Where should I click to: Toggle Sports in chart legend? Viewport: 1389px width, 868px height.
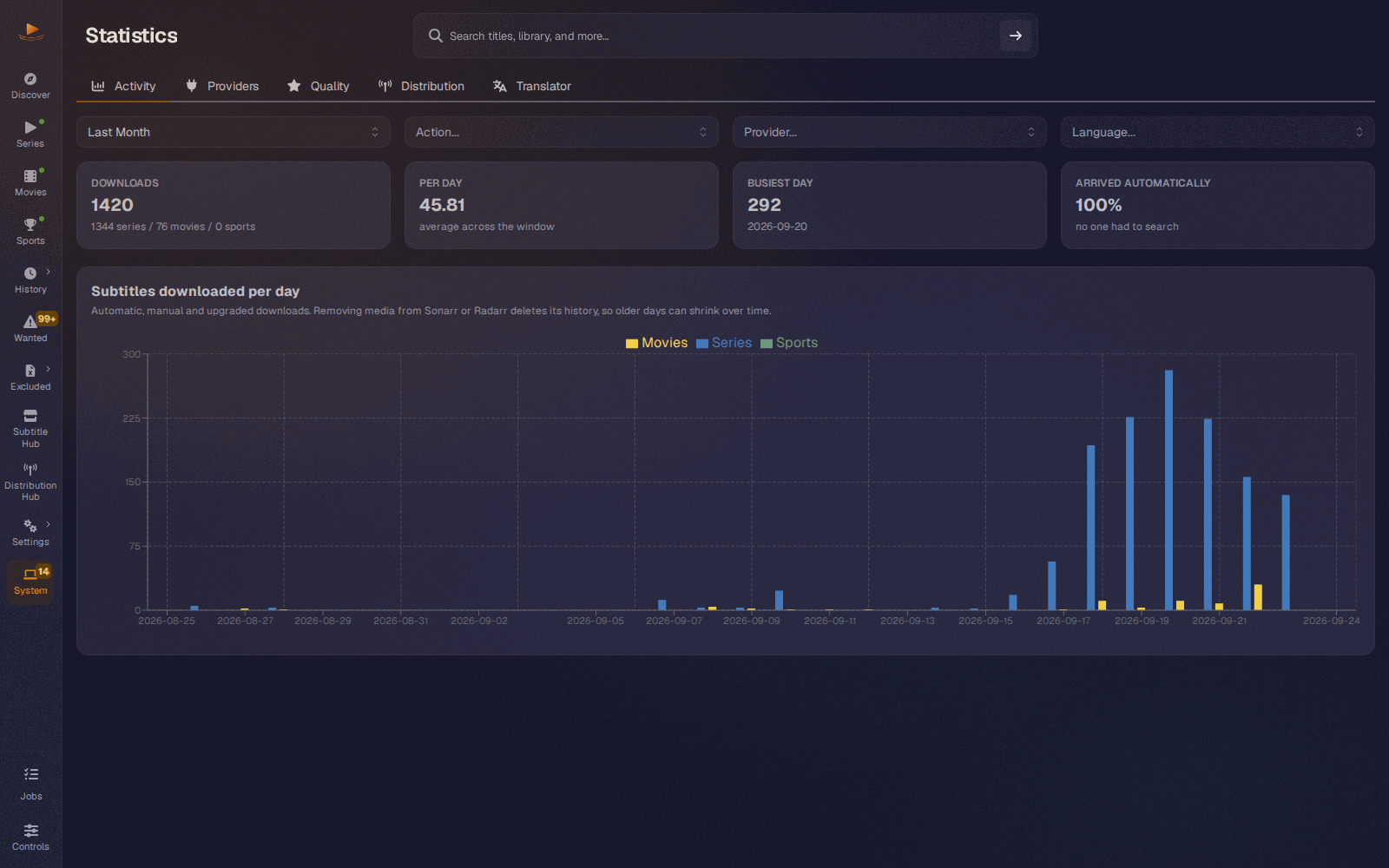pos(789,343)
